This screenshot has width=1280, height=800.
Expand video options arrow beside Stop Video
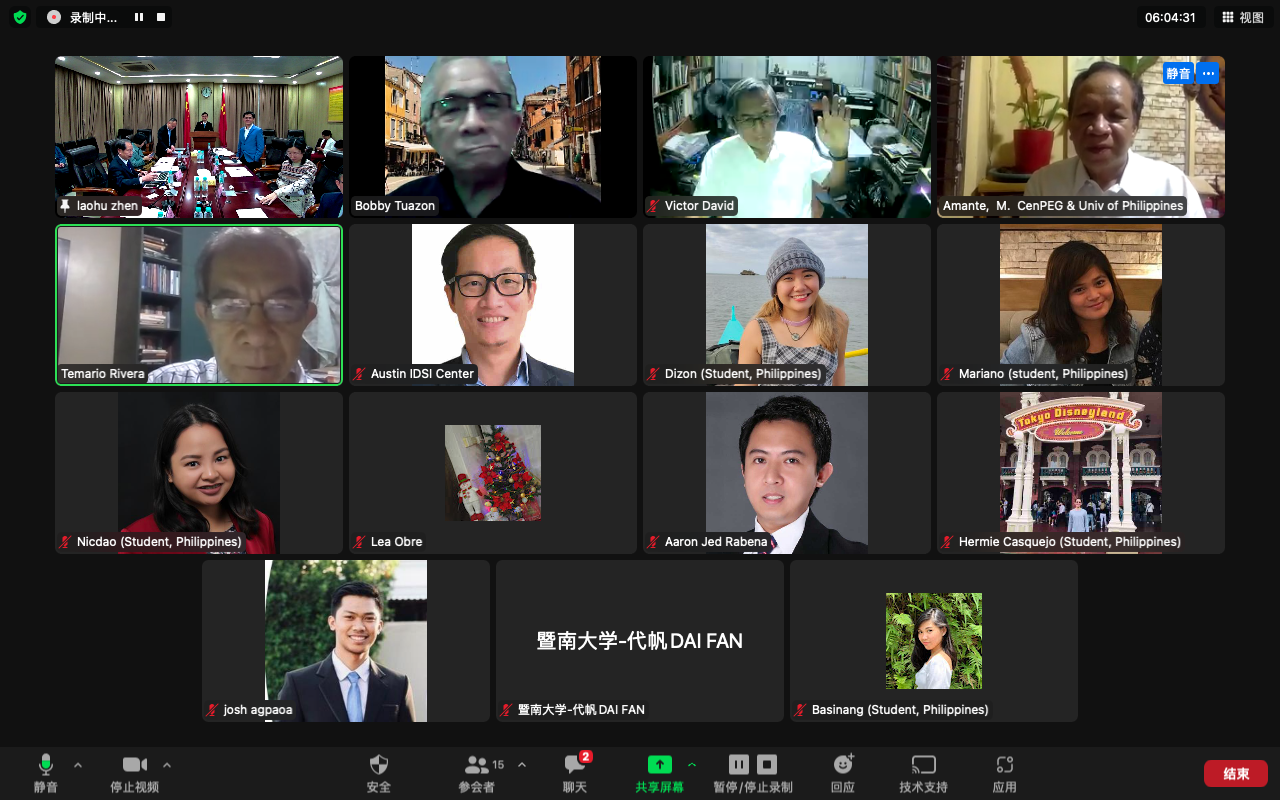(x=167, y=765)
